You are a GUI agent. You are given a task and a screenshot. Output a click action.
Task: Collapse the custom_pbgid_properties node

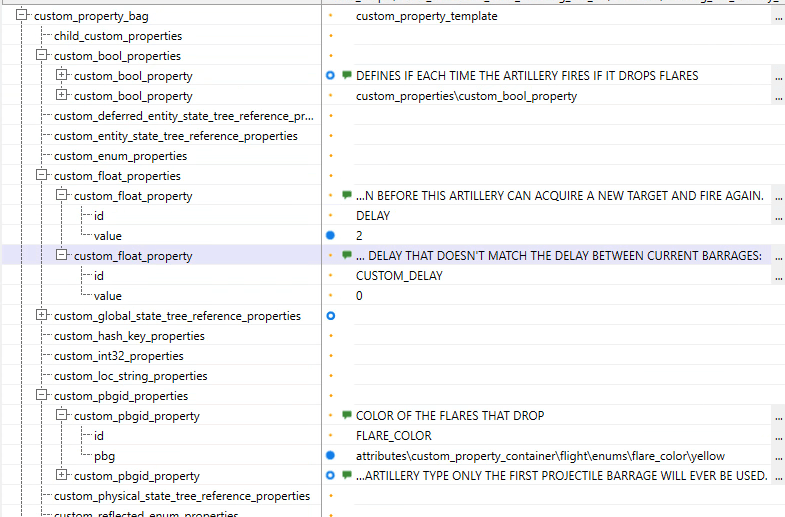tap(42, 396)
